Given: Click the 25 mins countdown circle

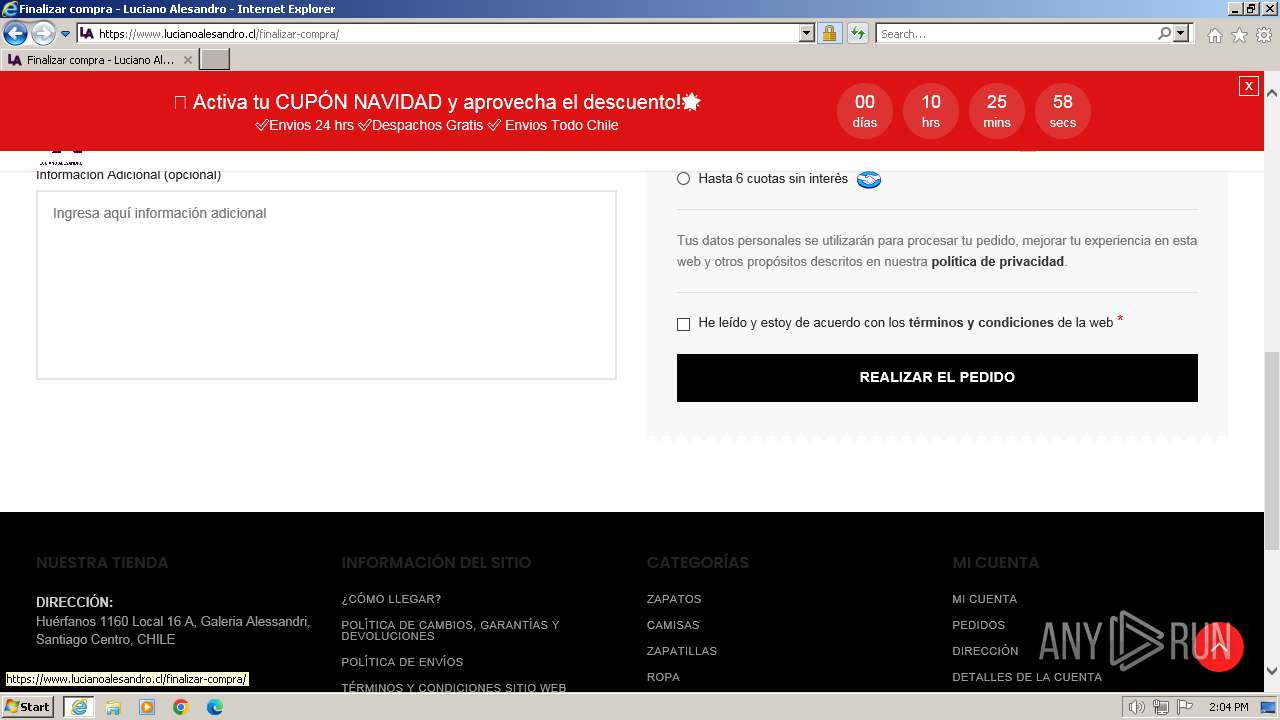Looking at the screenshot, I should point(996,110).
